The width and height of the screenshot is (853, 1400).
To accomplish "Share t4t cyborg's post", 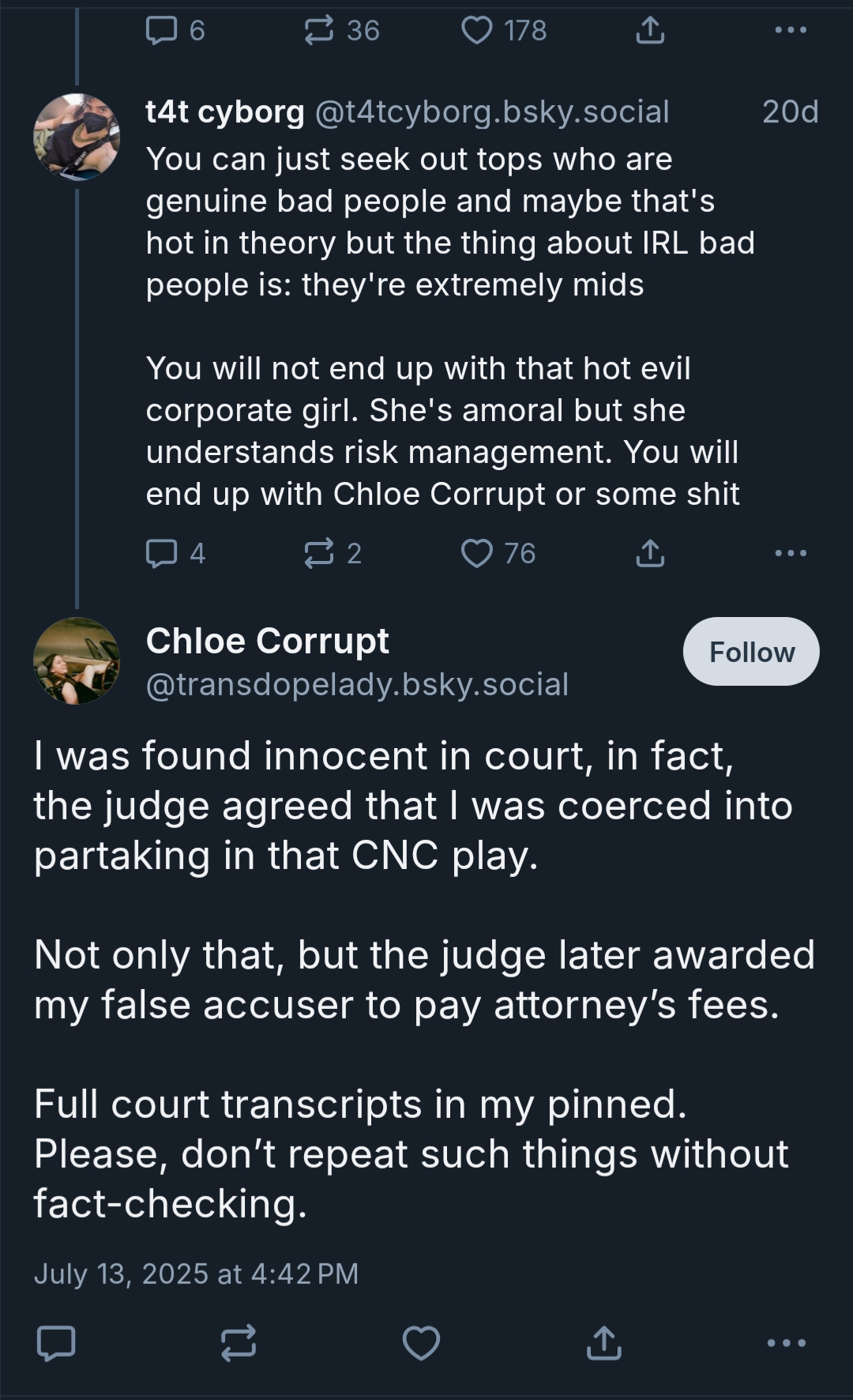I will click(x=650, y=553).
